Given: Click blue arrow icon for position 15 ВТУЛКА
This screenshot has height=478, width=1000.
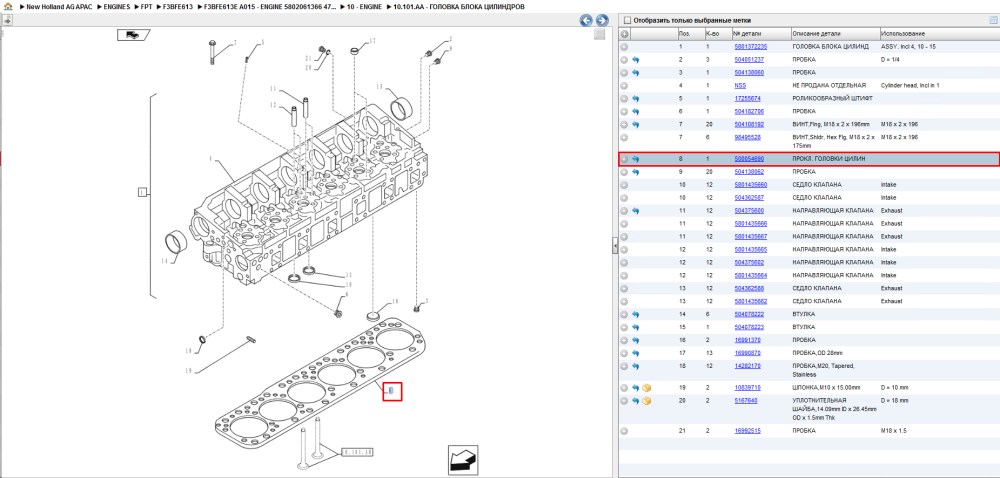Looking at the screenshot, I should pyautogui.click(x=636, y=327).
